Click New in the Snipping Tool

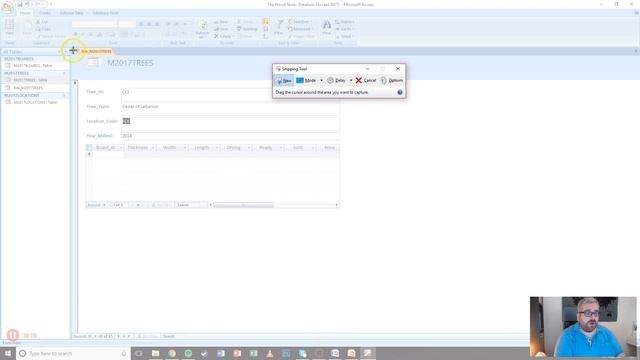click(283, 80)
